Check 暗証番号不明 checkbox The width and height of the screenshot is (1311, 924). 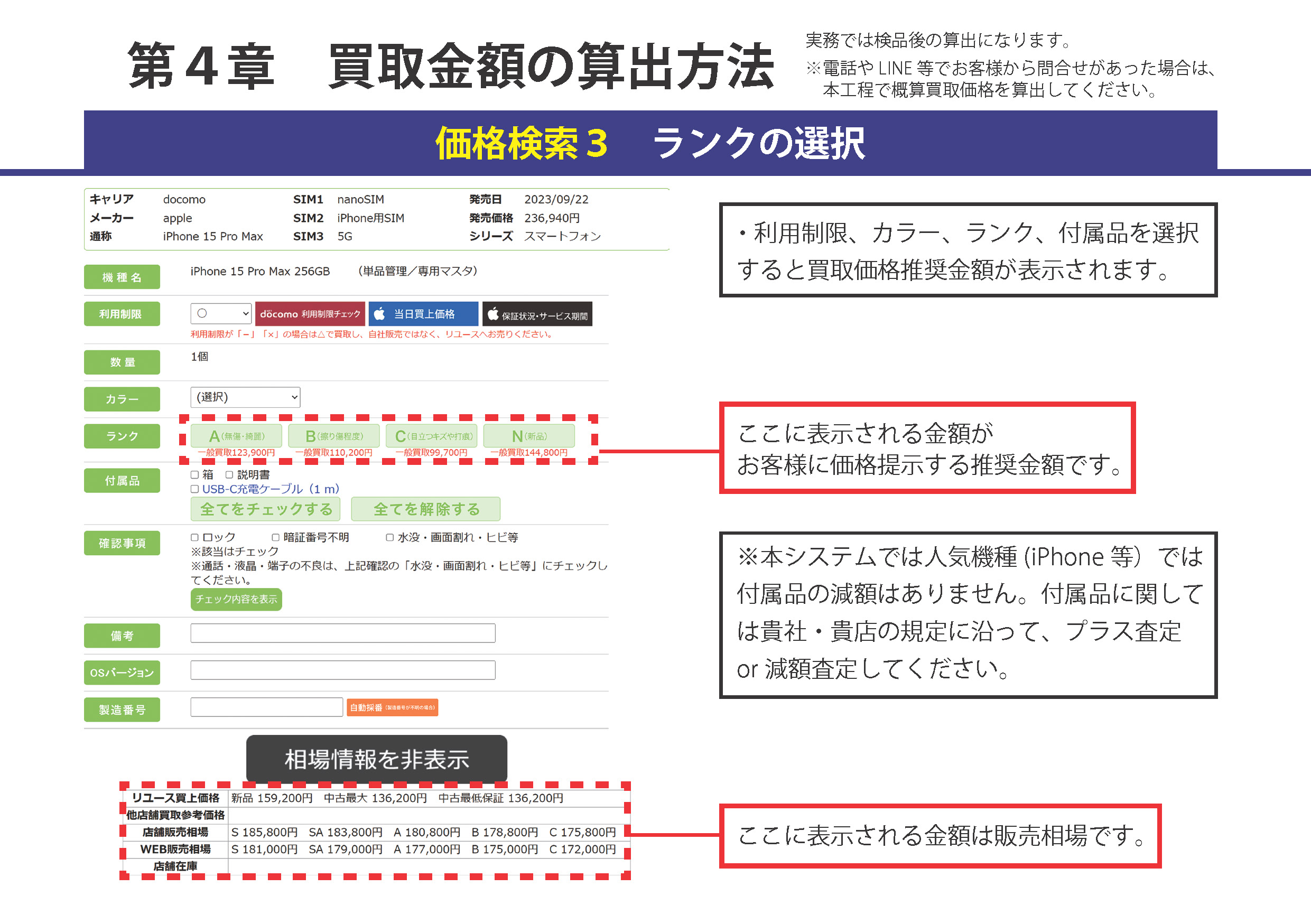[276, 538]
